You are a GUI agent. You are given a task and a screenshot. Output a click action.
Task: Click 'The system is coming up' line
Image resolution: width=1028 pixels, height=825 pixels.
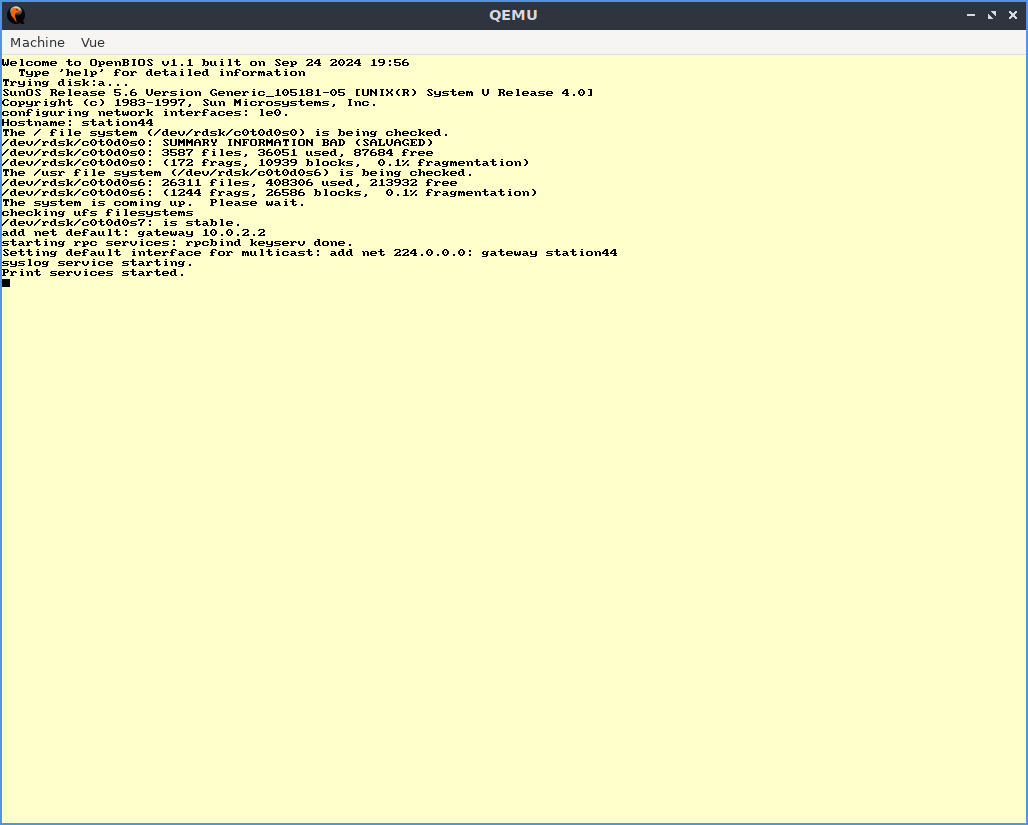coord(153,203)
